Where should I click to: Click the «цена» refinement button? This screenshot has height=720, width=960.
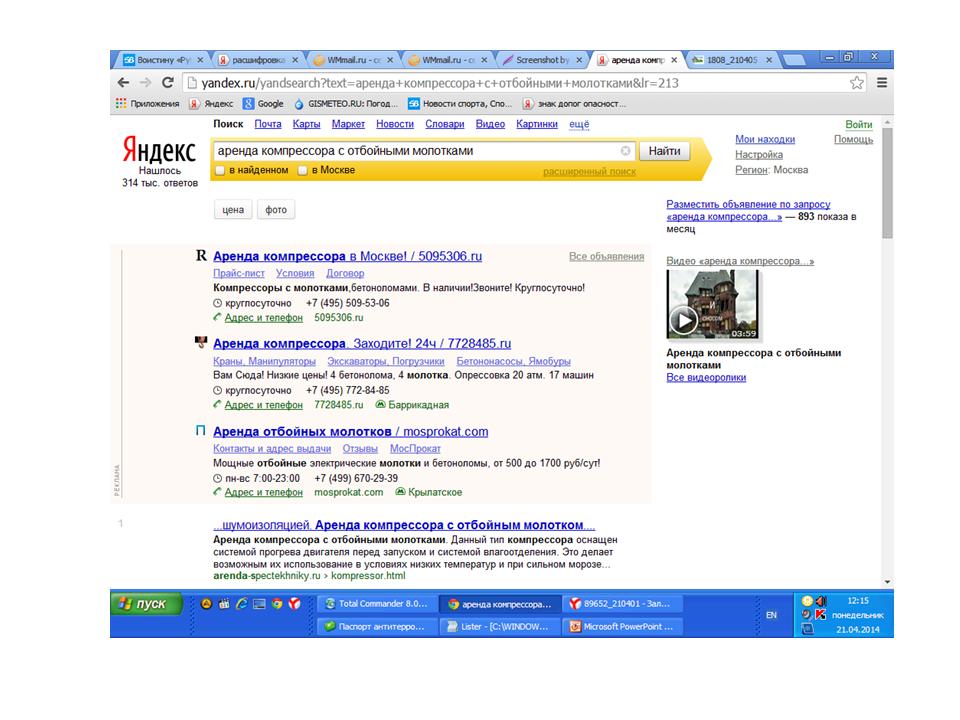pos(233,210)
